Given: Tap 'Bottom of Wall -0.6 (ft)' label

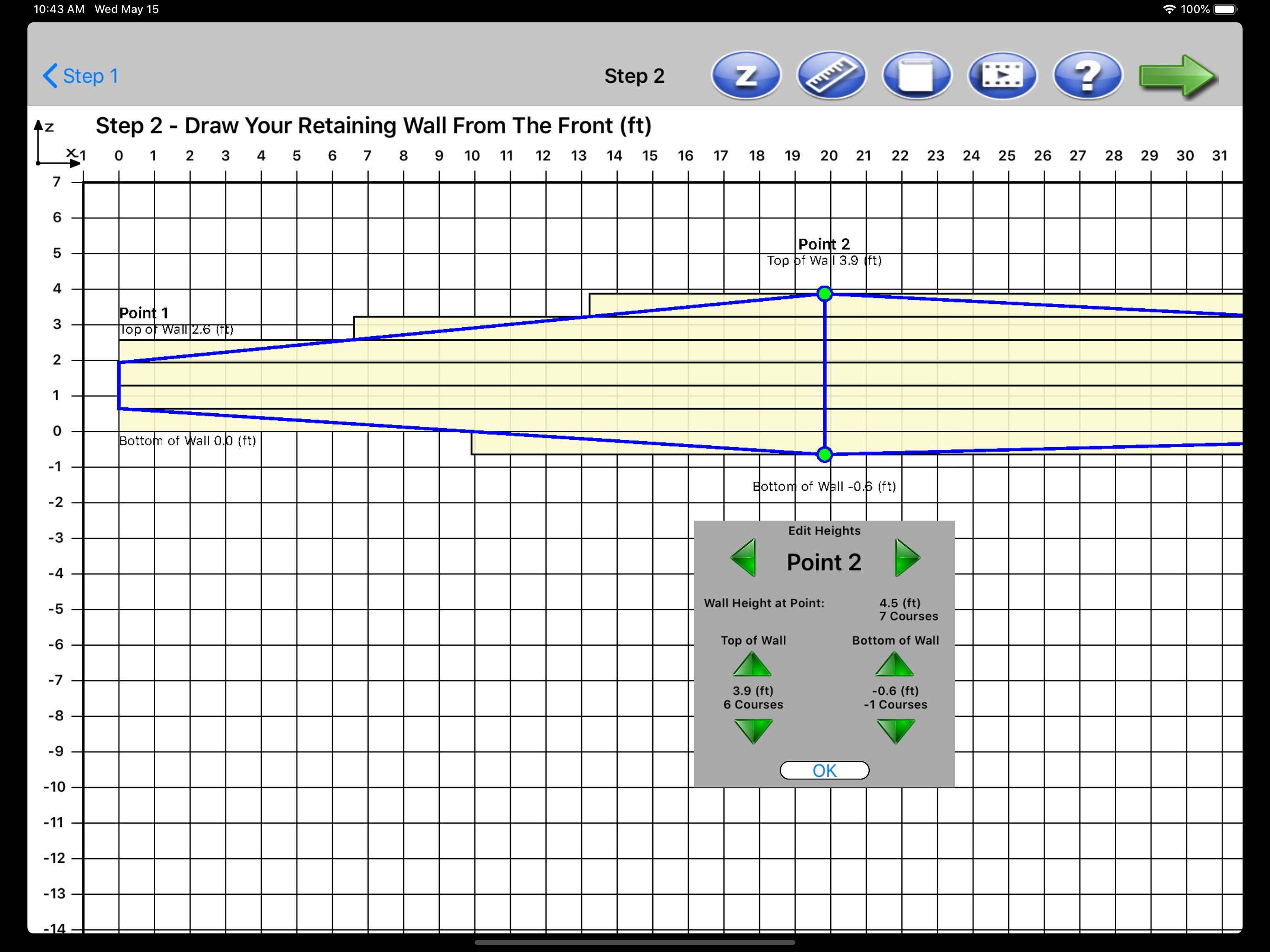Looking at the screenshot, I should coord(825,487).
